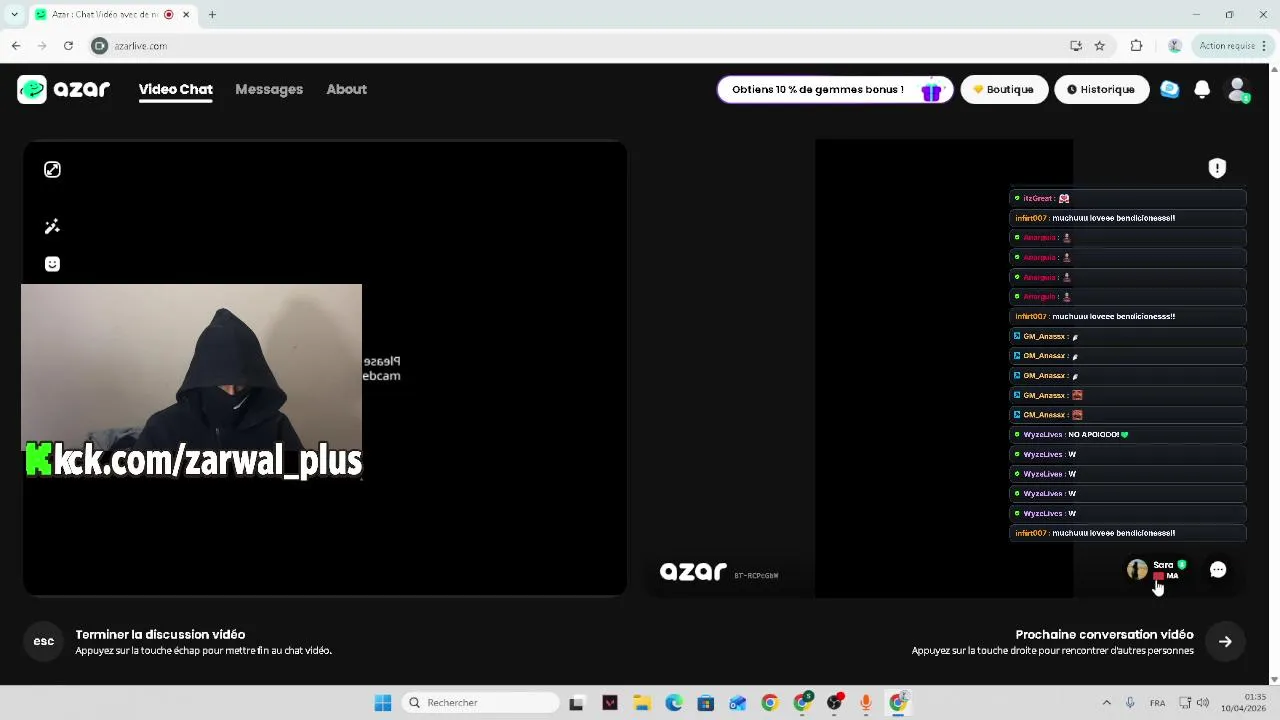Screen dimensions: 1280x720
Task: Expand the video to fullscreen icon
Action: click(52, 170)
